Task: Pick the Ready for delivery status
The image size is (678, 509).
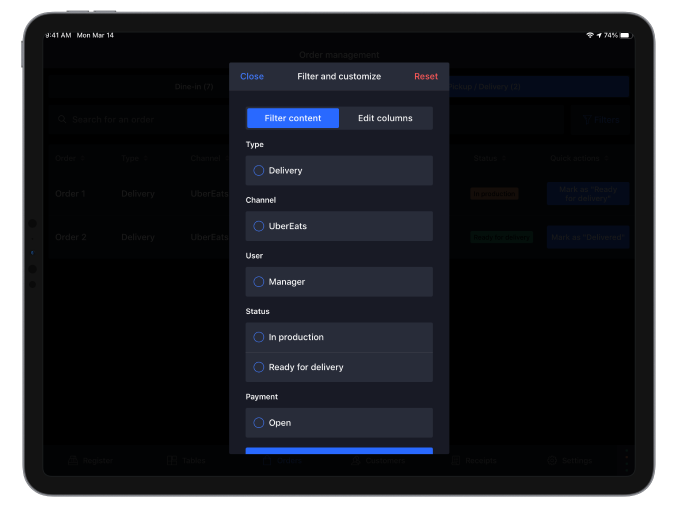Action: [259, 367]
